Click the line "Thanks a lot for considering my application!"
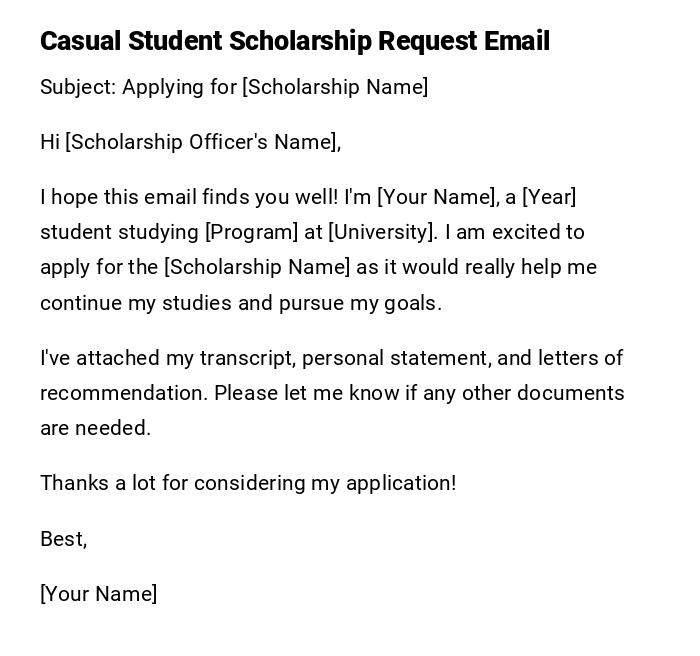Image resolution: width=700 pixels, height=656 pixels. [248, 483]
